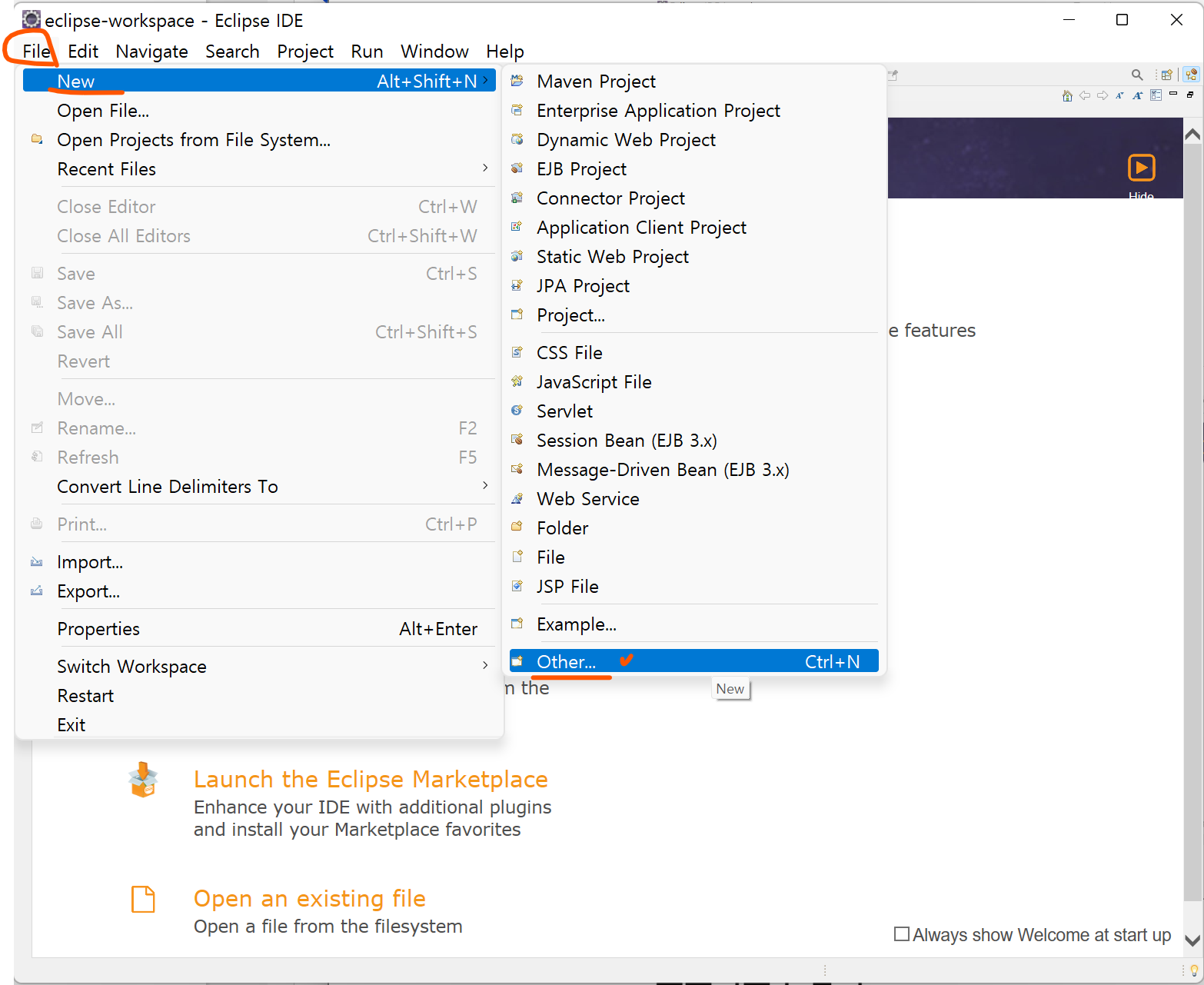Image resolution: width=1204 pixels, height=985 pixels.
Task: Choose Other... in the New submenu
Action: pyautogui.click(x=693, y=661)
